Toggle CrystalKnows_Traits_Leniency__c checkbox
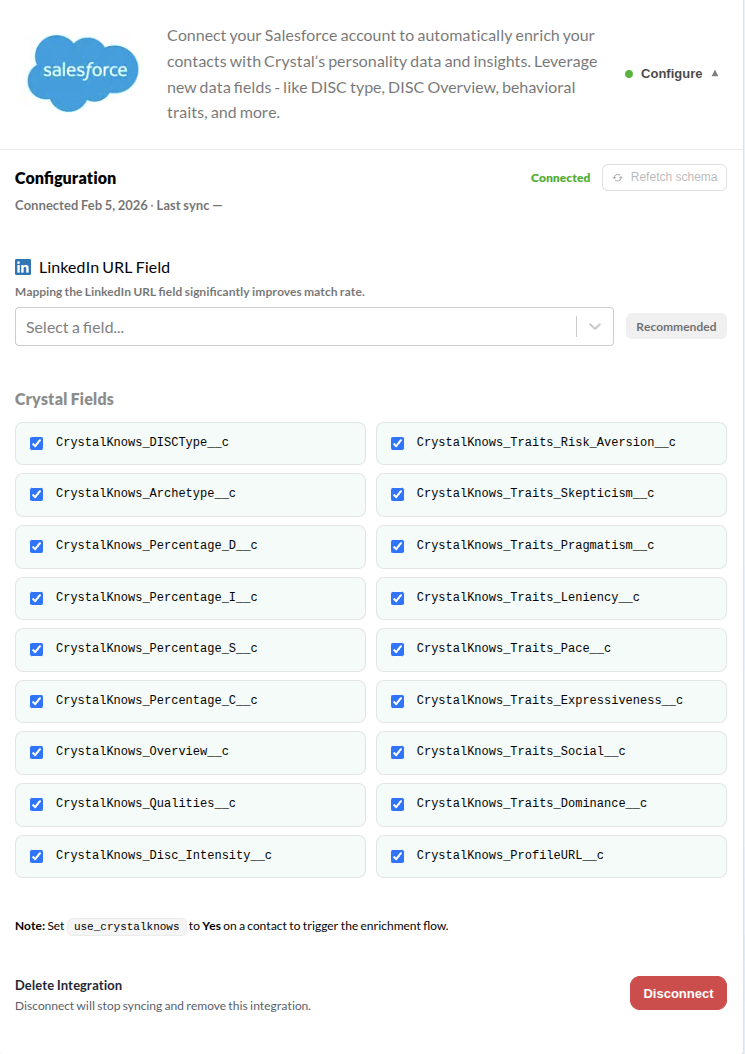Viewport: 745px width, 1054px height. coord(397,598)
